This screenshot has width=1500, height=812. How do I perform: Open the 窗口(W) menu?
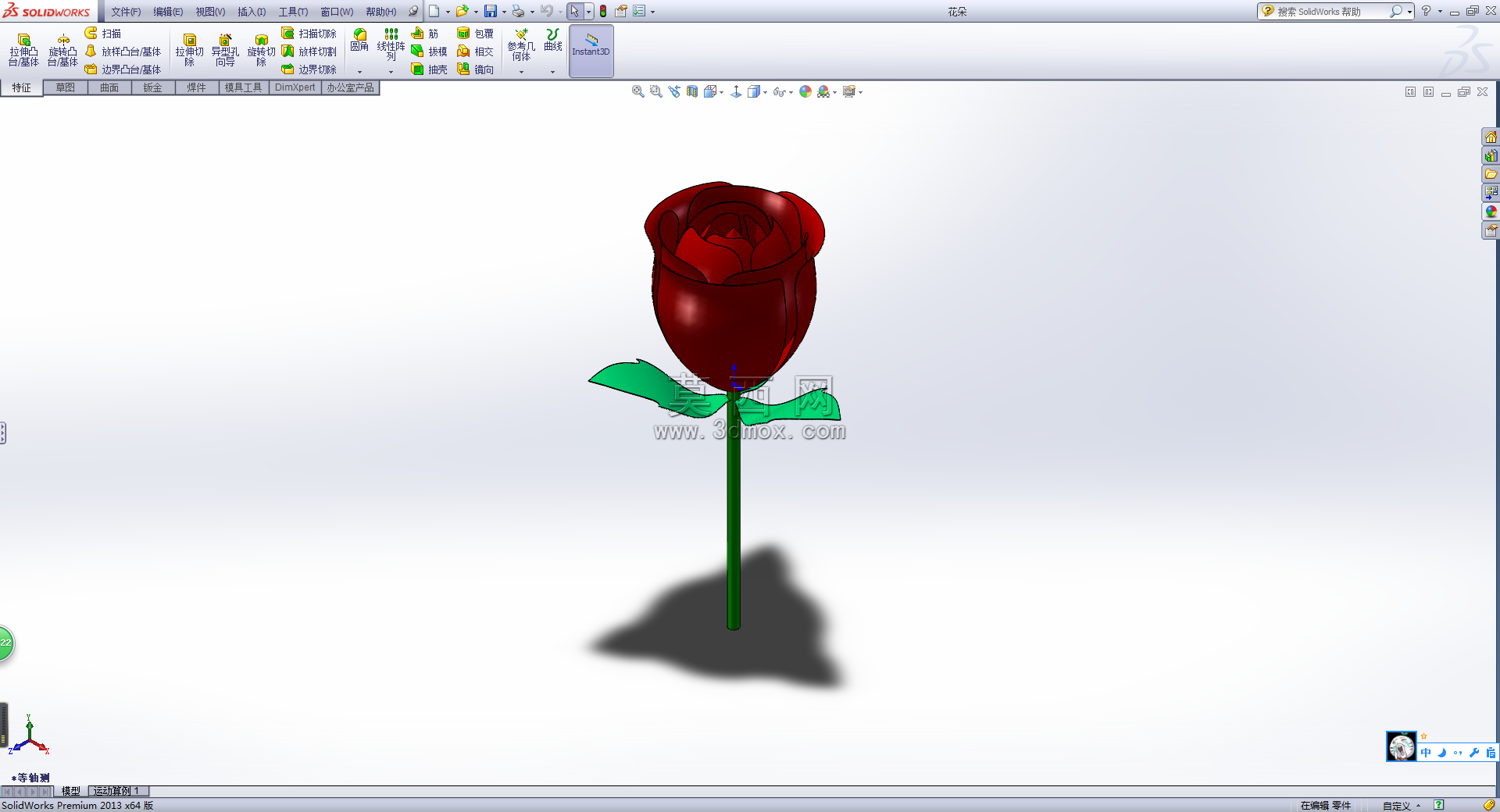[x=337, y=12]
